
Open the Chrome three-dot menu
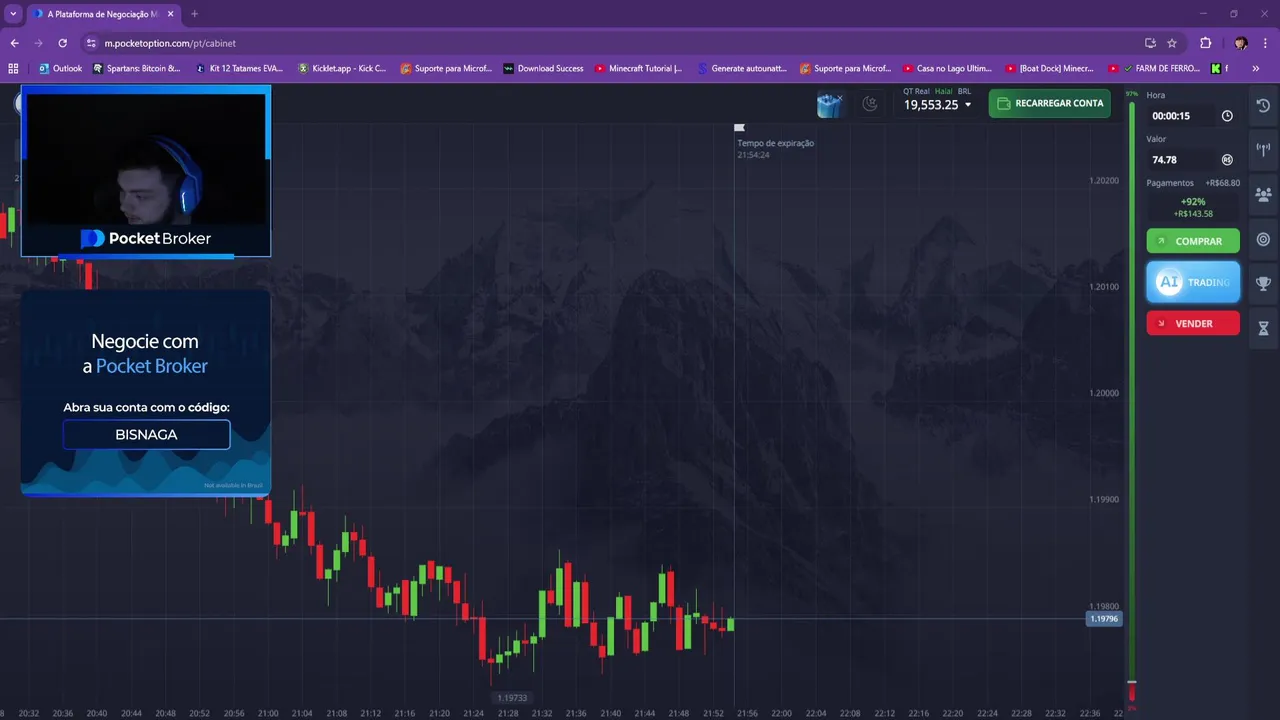point(1266,43)
